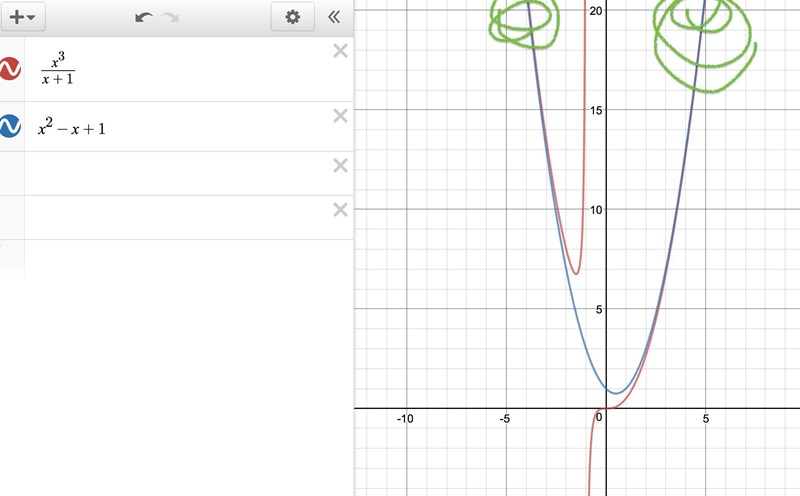
Task: Remove the third empty expression row
Action: click(340, 165)
